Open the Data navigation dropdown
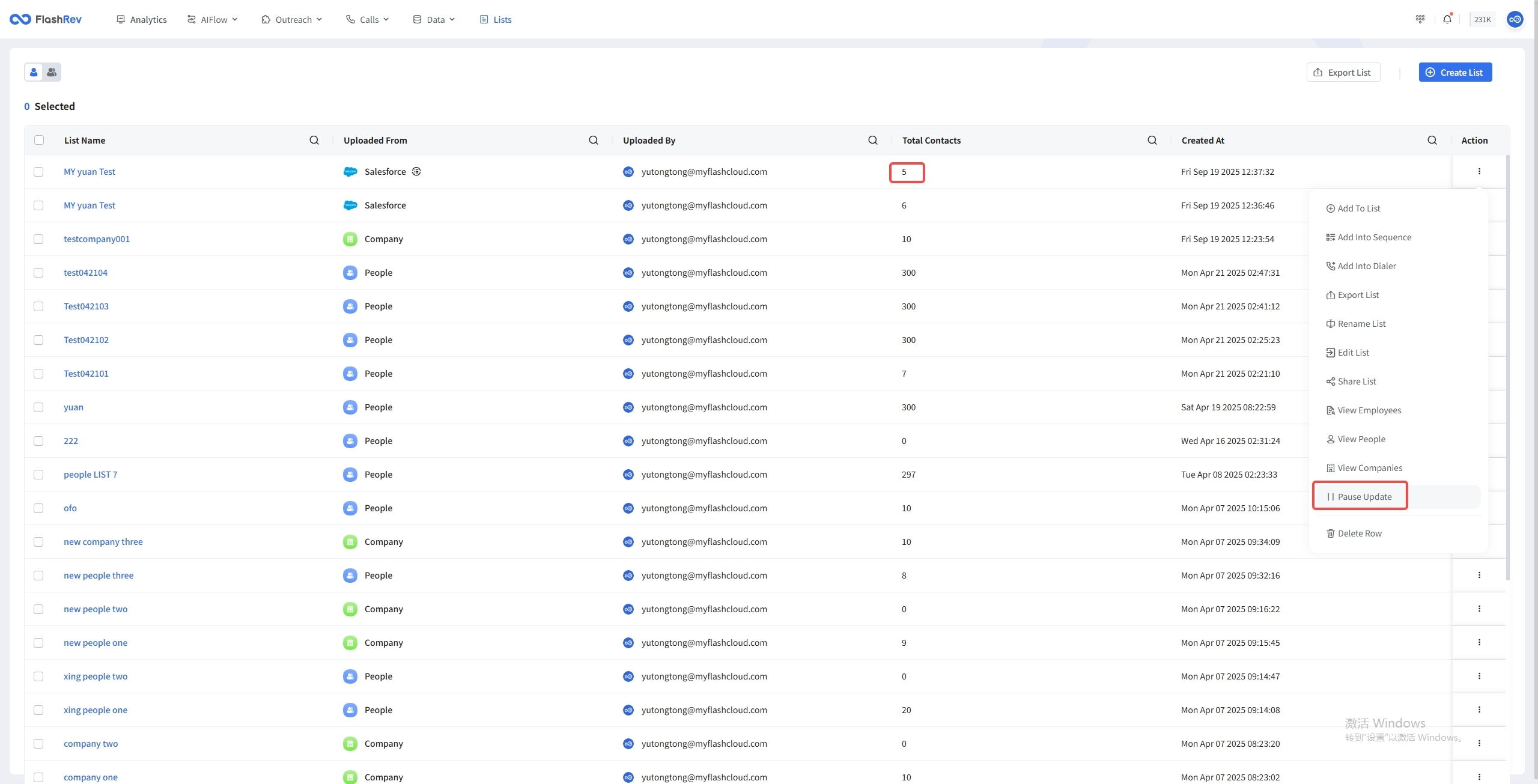The width and height of the screenshot is (1538, 784). 434,19
